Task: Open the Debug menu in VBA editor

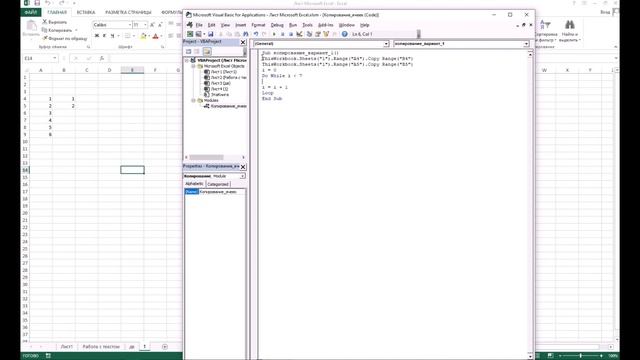Action: point(277,25)
